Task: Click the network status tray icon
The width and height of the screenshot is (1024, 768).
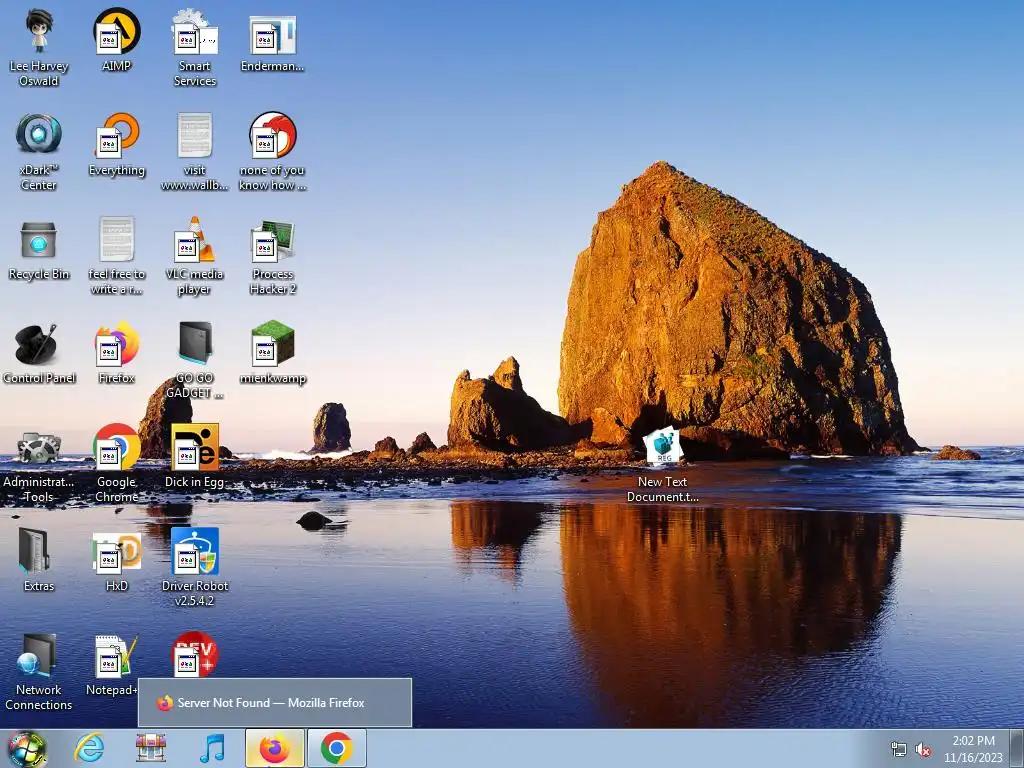Action: (x=899, y=750)
